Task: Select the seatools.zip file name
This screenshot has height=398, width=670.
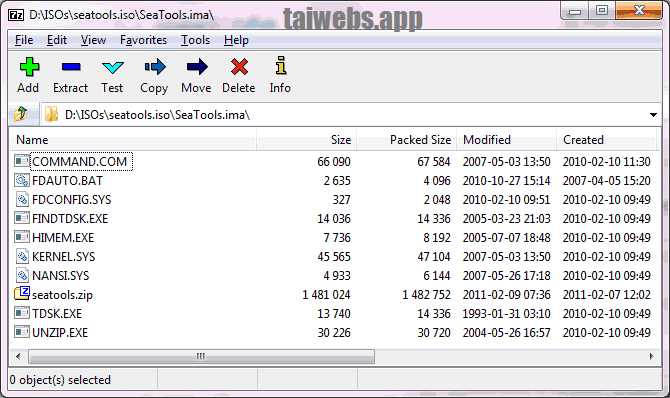Action: click(62, 295)
